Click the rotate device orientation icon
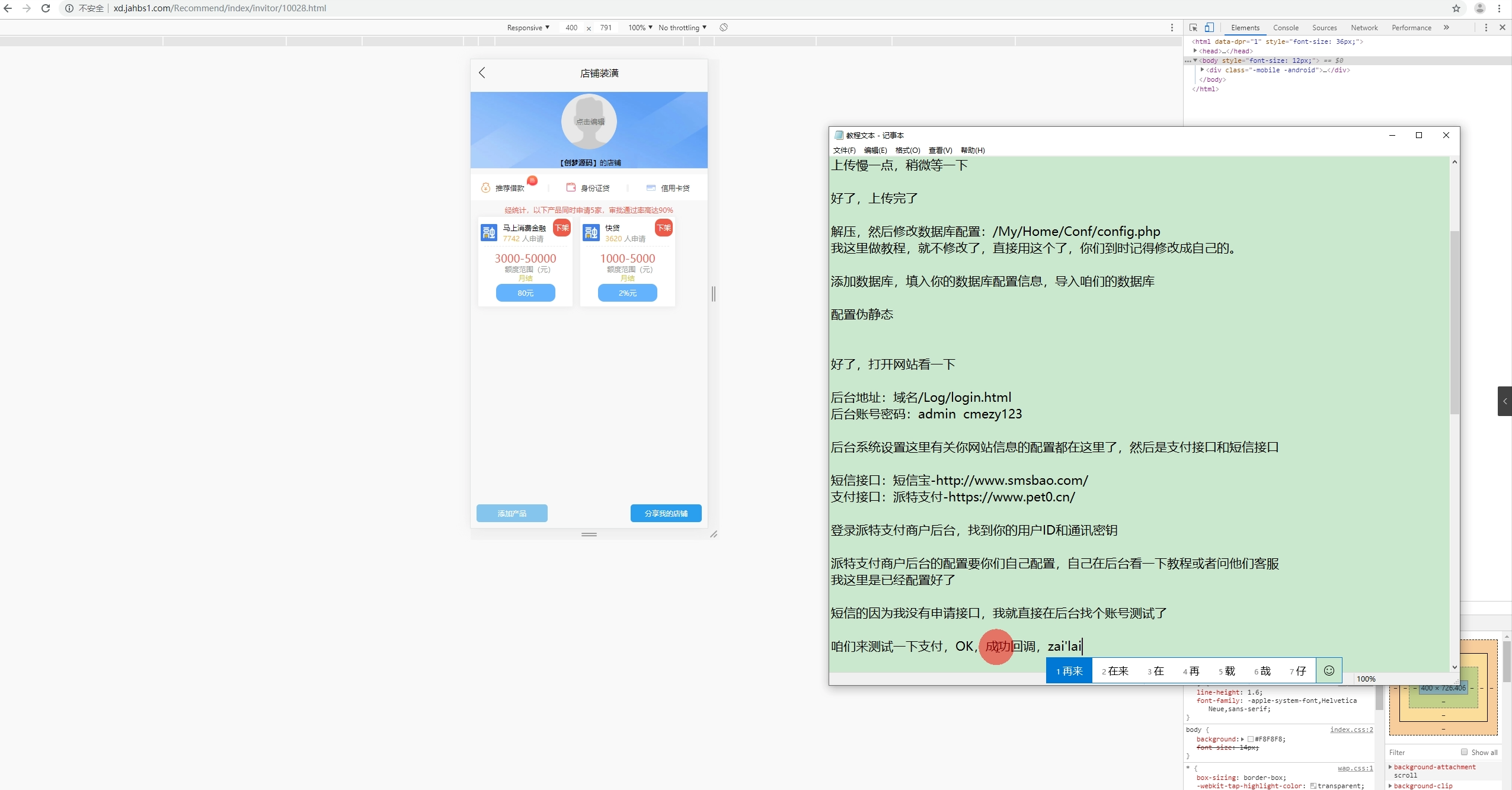 (x=724, y=27)
